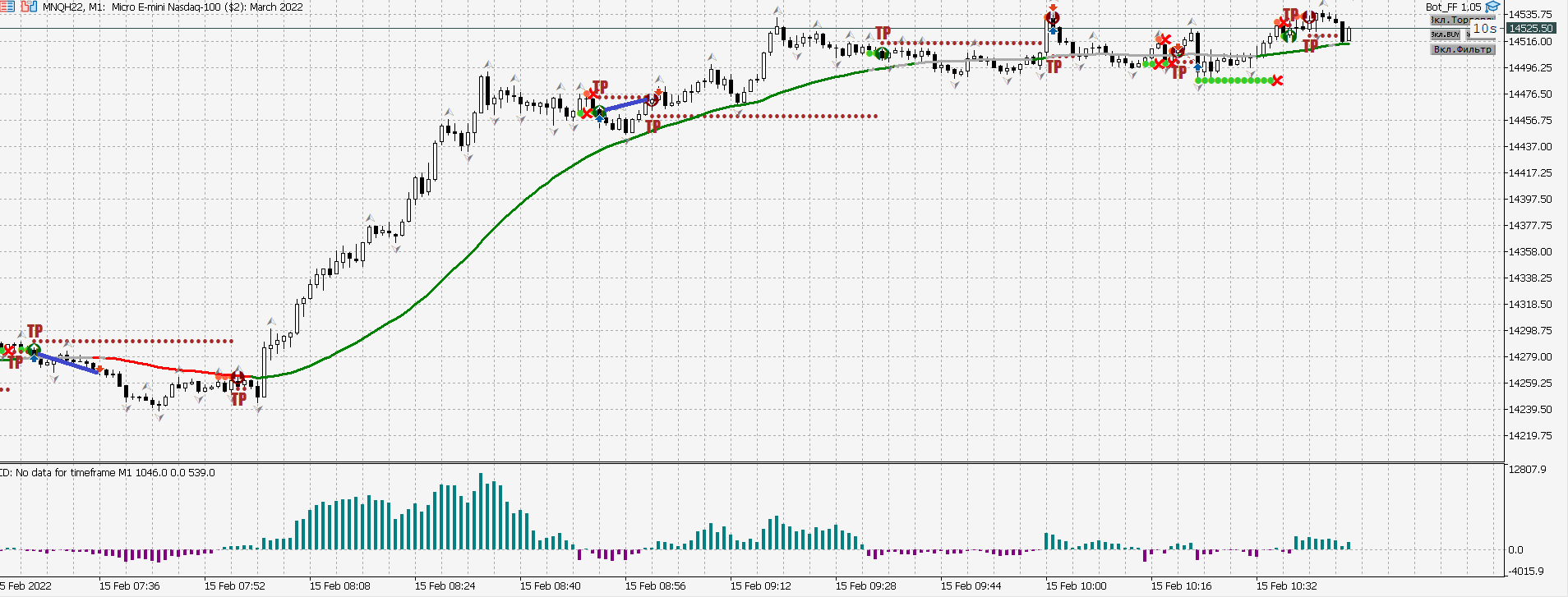1568x597 pixels.
Task: Click the 12807.9 indicator scale value
Action: pyautogui.click(x=1527, y=470)
